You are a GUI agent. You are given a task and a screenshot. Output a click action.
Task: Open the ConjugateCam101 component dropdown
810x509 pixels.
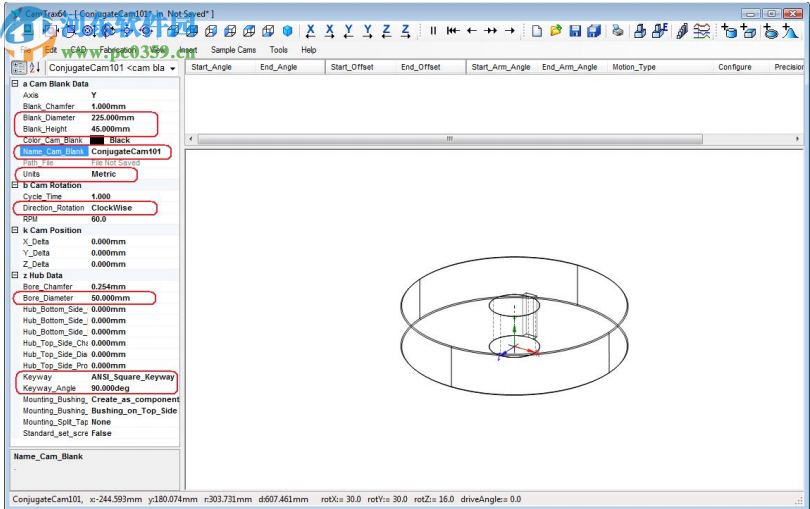[173, 68]
